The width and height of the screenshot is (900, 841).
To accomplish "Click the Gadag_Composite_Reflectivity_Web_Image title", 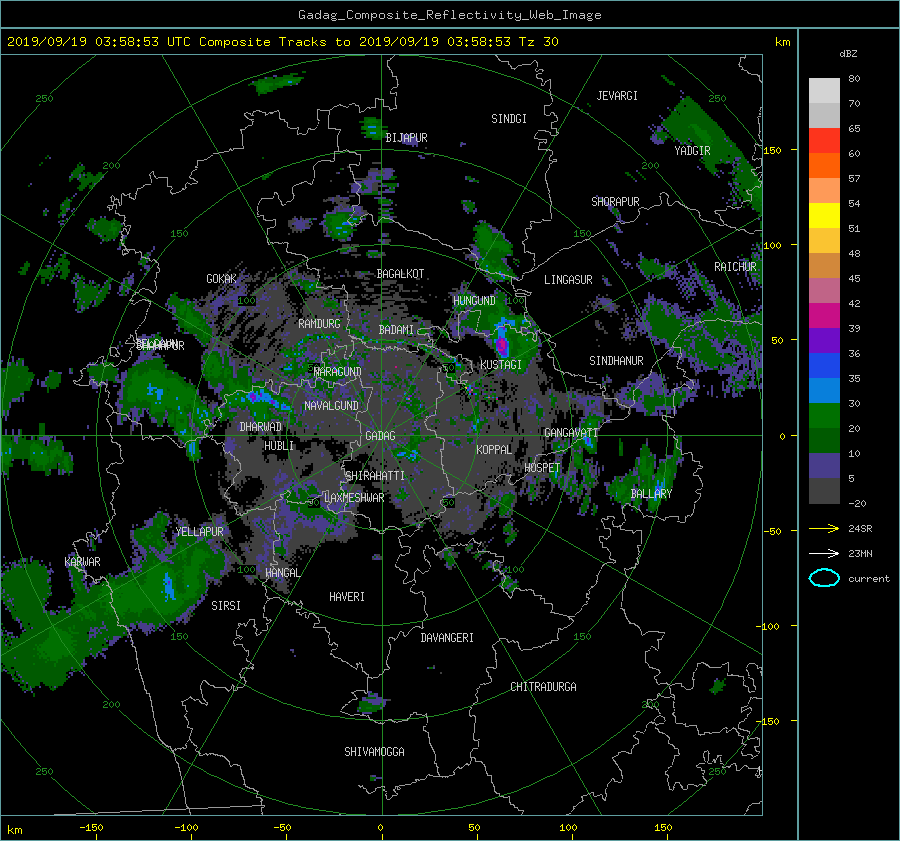I will pos(449,15).
